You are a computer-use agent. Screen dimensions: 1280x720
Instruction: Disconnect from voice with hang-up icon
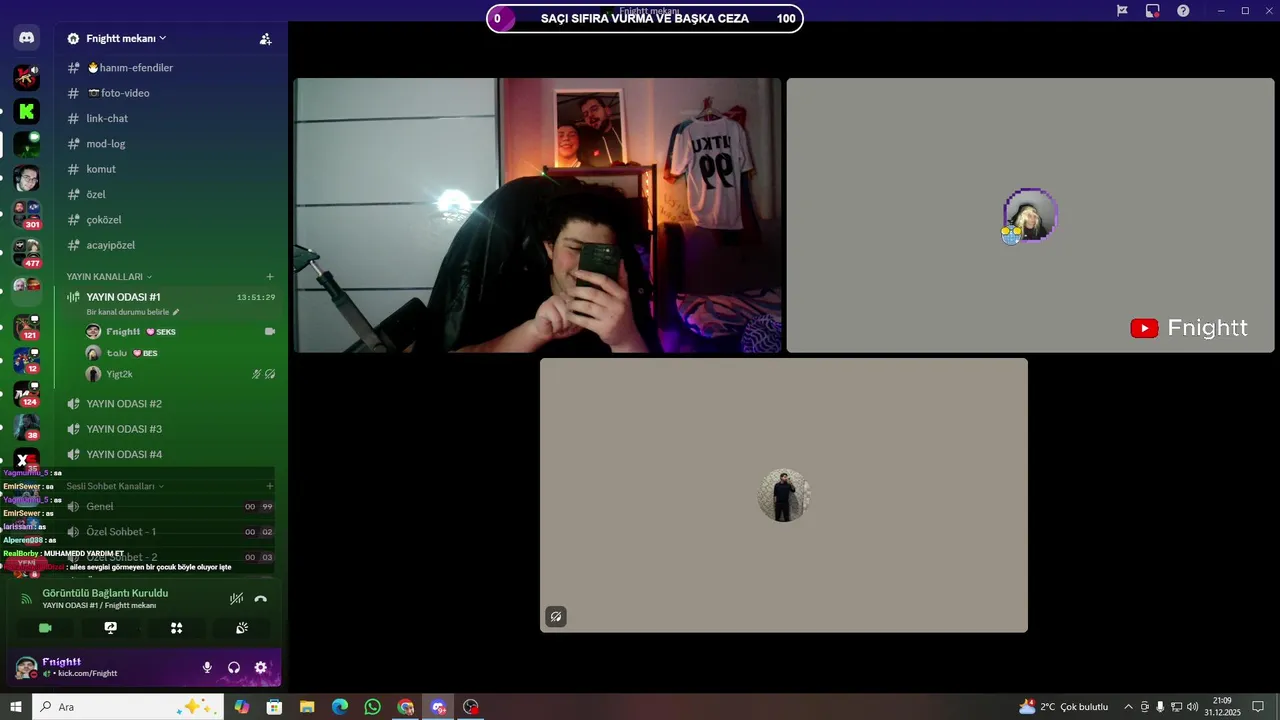point(261,599)
